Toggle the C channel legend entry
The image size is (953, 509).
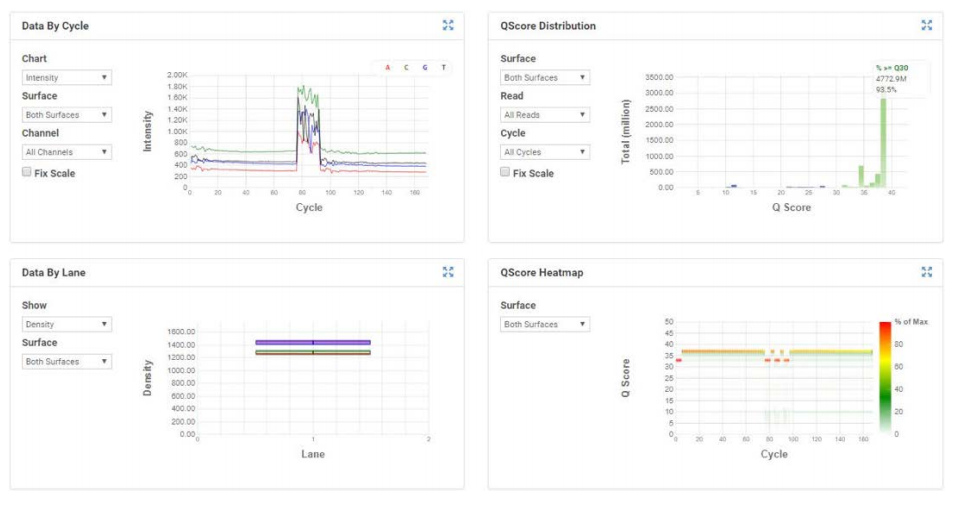406,68
